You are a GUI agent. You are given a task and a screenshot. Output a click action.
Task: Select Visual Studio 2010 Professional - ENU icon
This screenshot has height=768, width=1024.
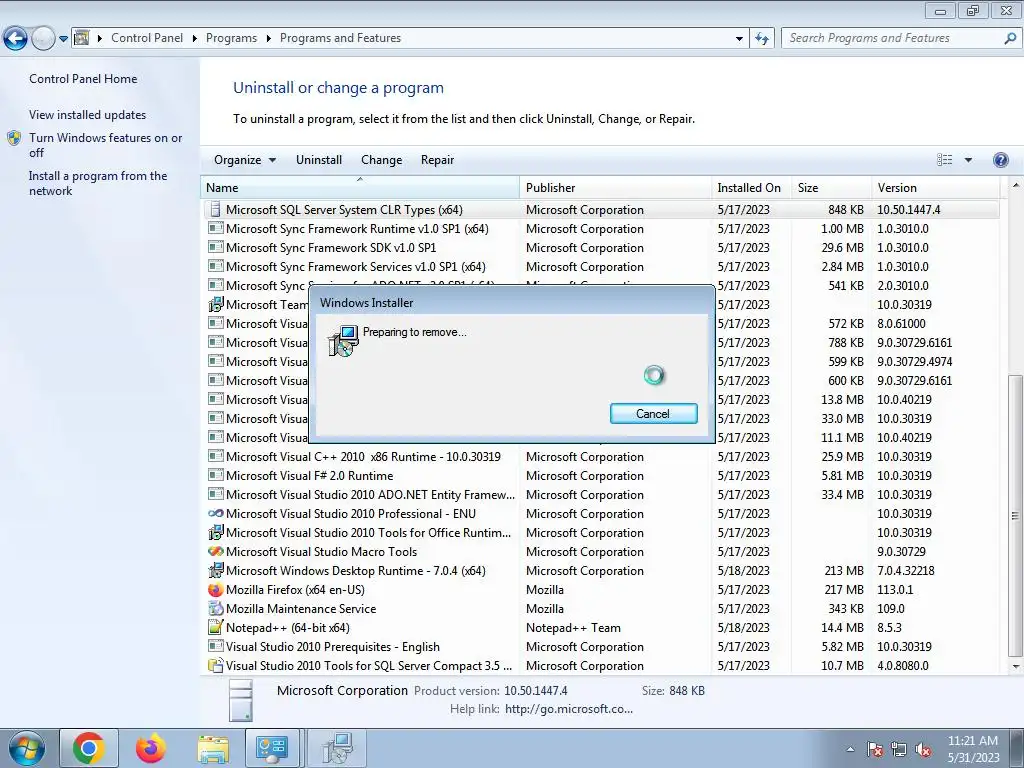215,513
